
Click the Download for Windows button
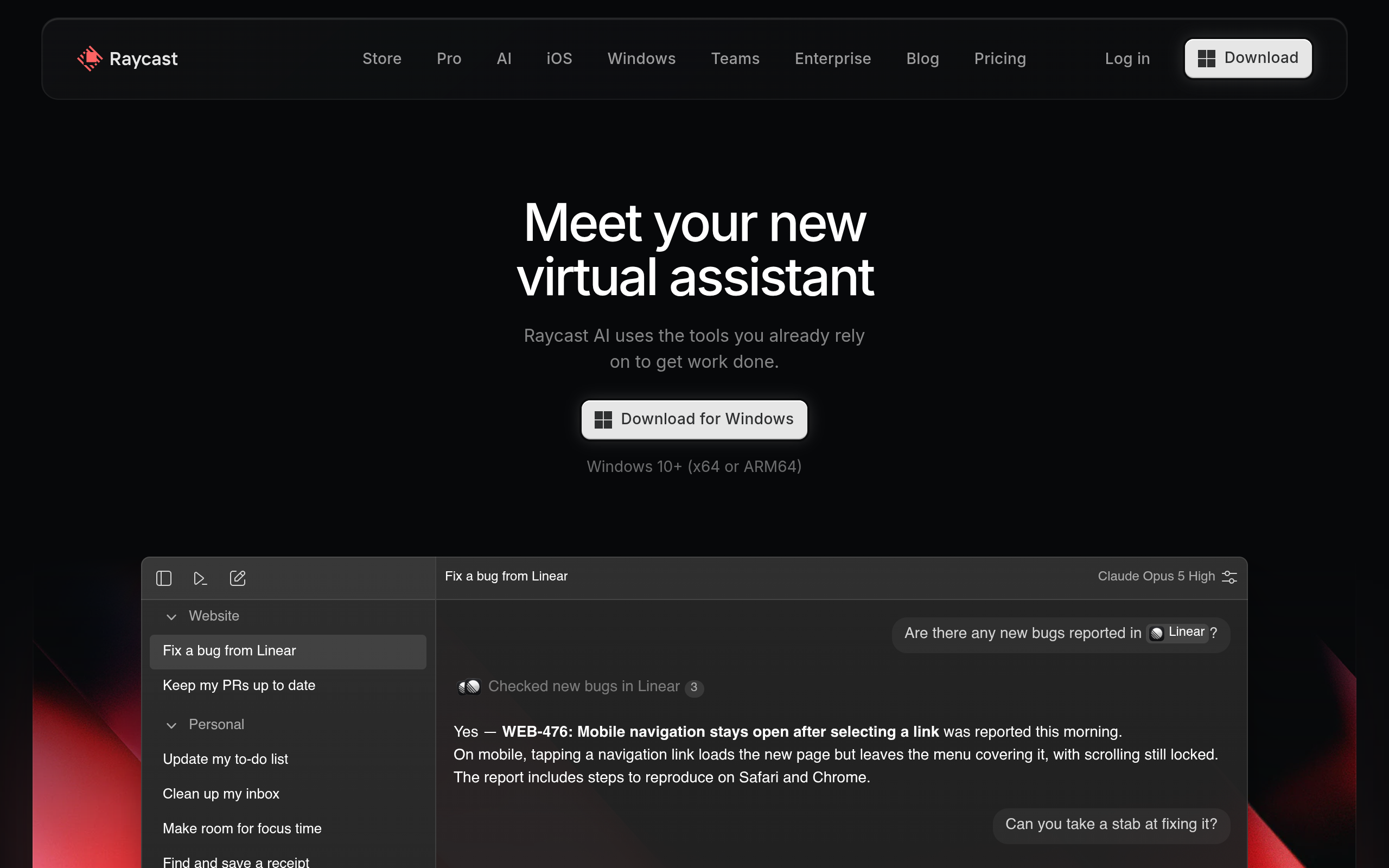coord(694,419)
